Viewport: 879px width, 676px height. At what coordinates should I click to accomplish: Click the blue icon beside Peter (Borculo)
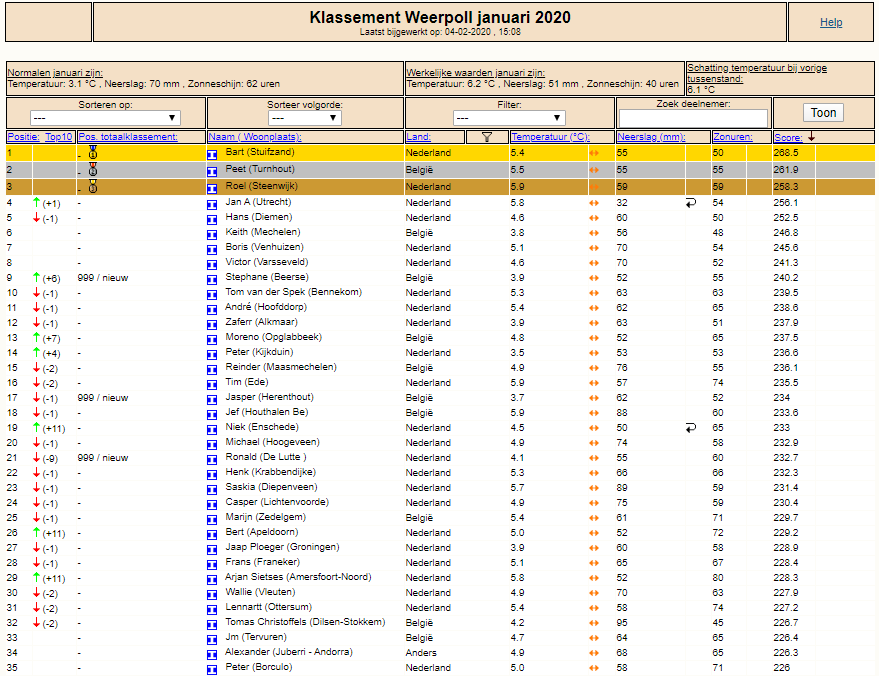(212, 670)
